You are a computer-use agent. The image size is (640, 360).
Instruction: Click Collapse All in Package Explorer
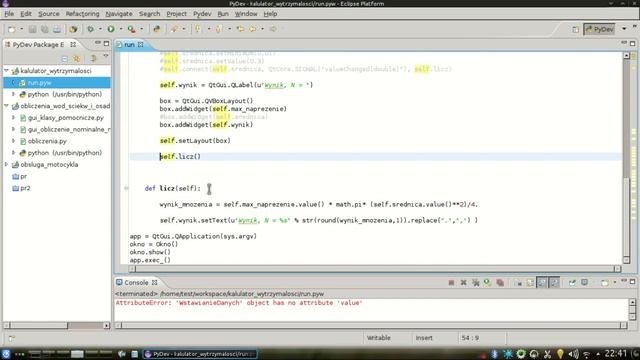[64, 58]
